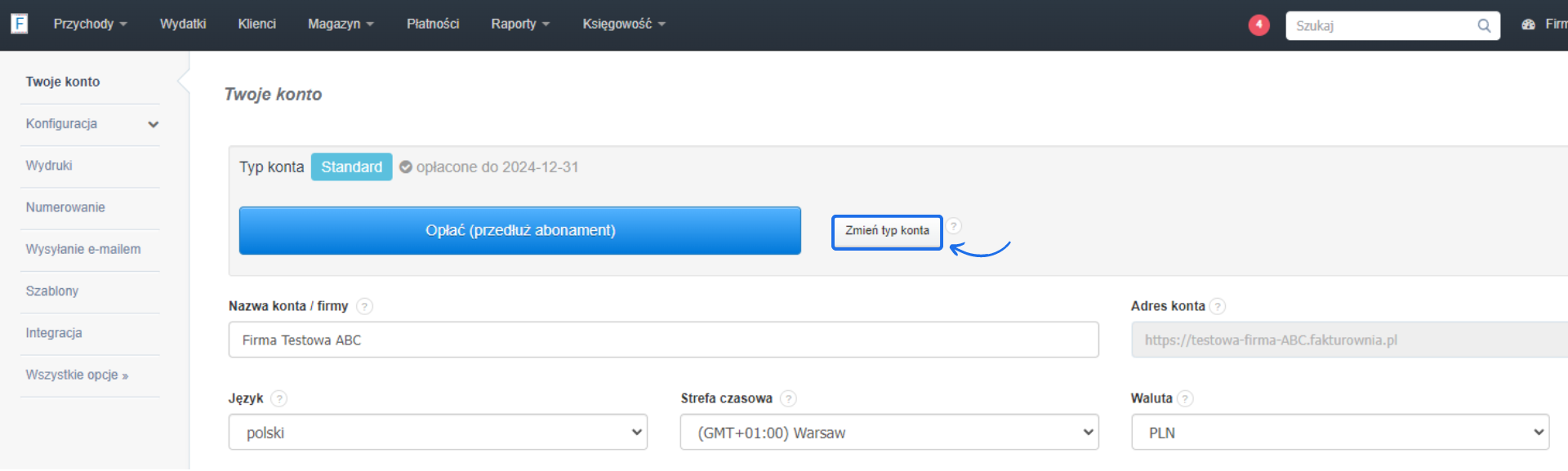Screen dimensions: 1568x471
Task: Go to Płatności in top menu
Action: (433, 24)
